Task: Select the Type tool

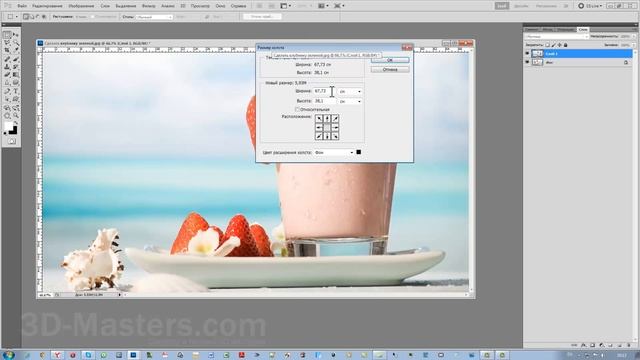Action: pyautogui.click(x=16, y=91)
